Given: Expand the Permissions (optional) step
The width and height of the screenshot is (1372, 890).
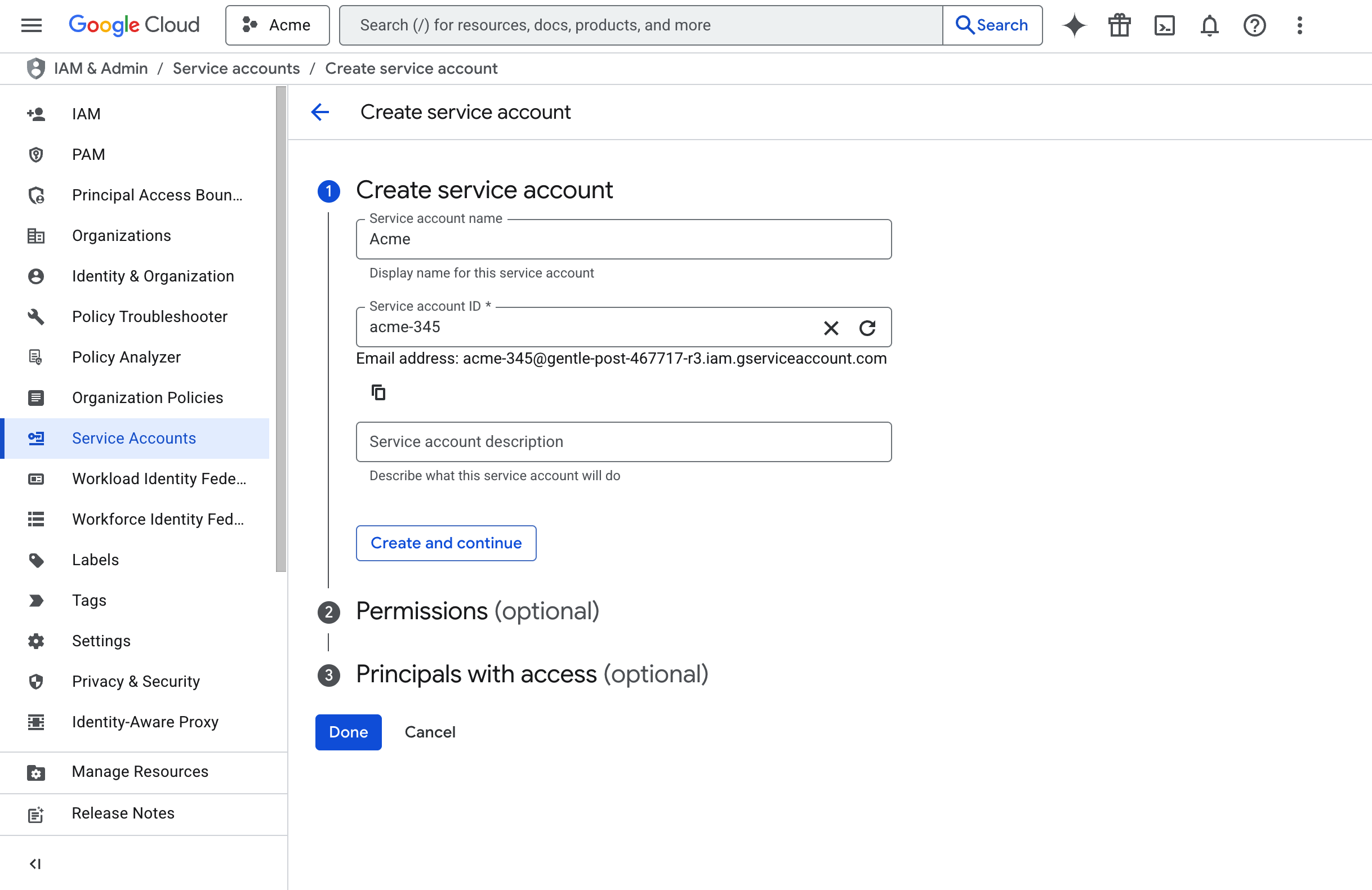Looking at the screenshot, I should pyautogui.click(x=477, y=611).
